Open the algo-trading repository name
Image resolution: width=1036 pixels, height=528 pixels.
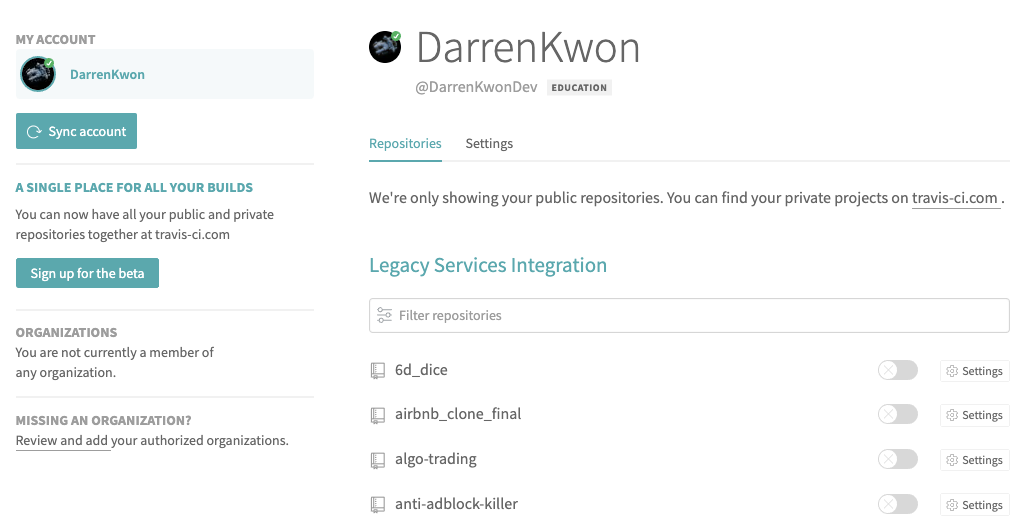(435, 459)
